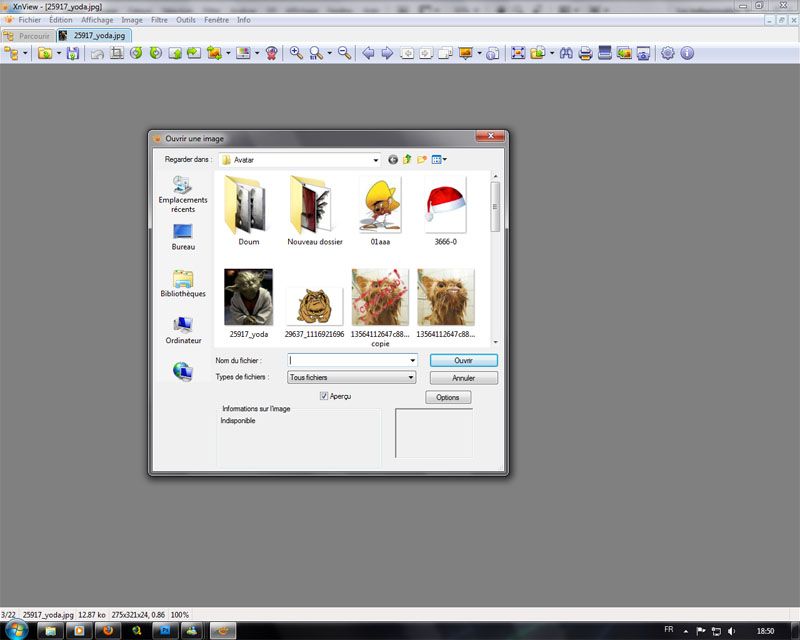
Task: Expand the Browser tree icon dropdown arrow
Action: click(x=25, y=53)
